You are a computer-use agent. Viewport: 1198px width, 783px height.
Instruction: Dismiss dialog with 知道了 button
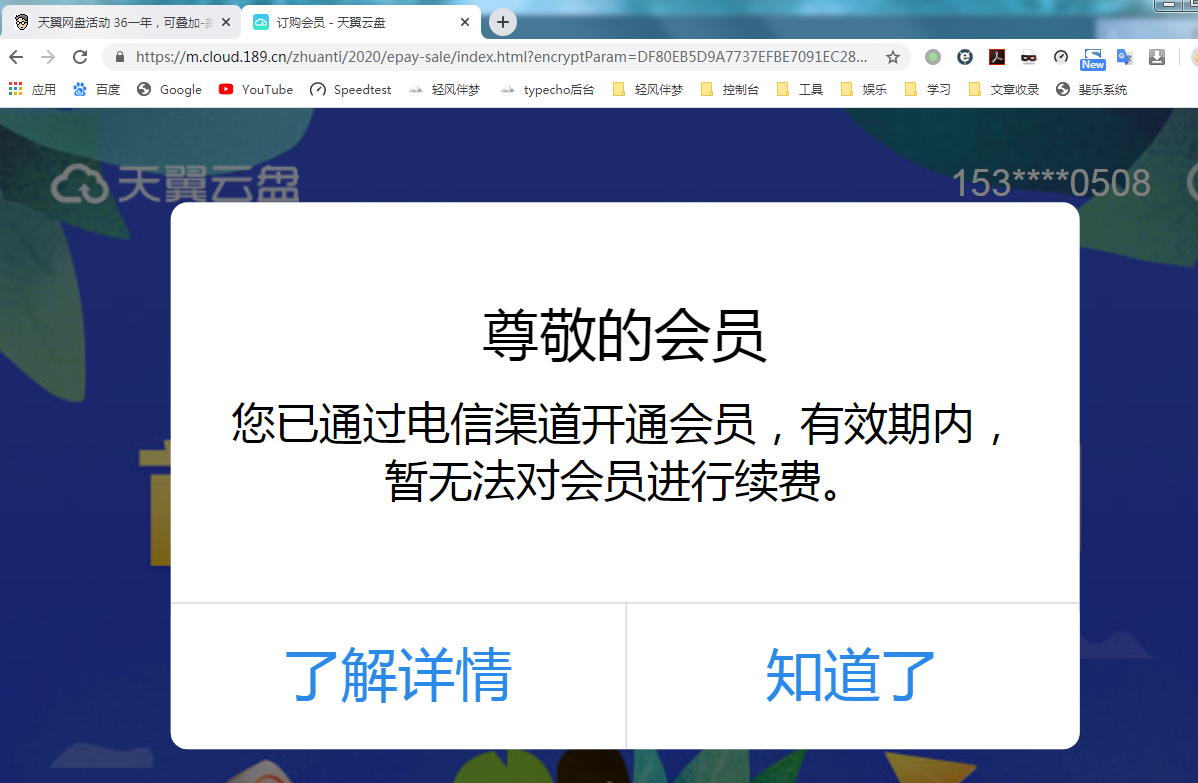pyautogui.click(x=852, y=675)
